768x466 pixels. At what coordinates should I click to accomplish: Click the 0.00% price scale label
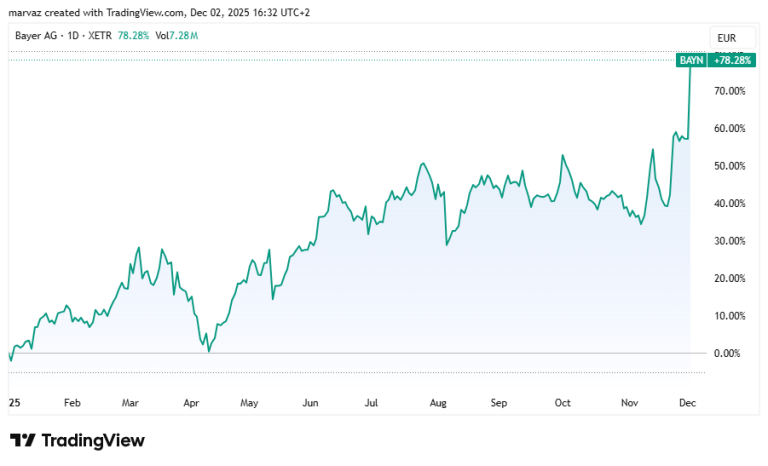pos(727,353)
